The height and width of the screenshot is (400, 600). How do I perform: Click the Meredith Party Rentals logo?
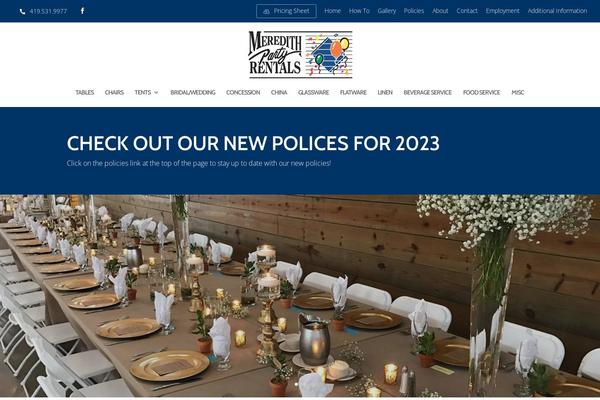click(300, 54)
